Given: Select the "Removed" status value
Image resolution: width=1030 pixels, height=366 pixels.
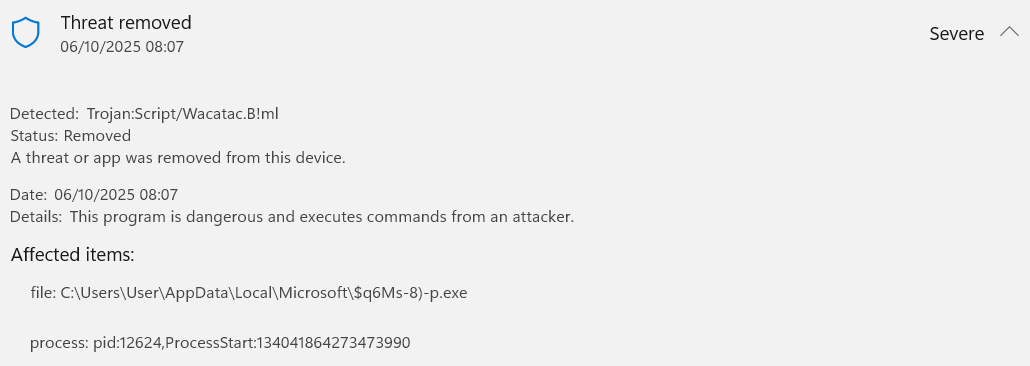Looking at the screenshot, I should click(97, 135).
